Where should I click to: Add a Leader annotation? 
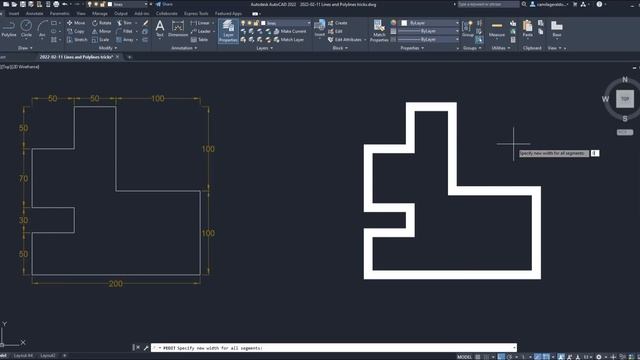[x=201, y=31]
